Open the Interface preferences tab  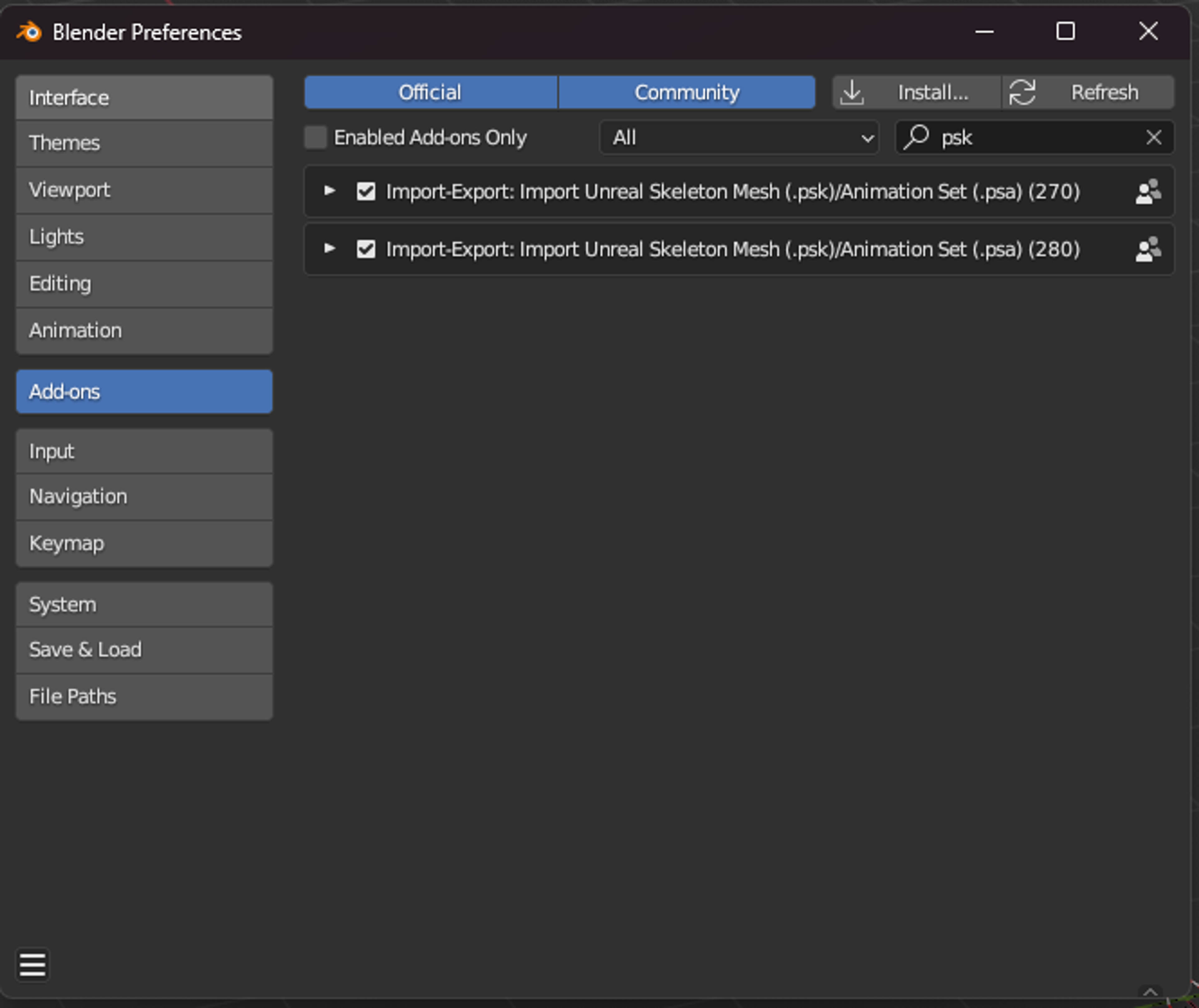pyautogui.click(x=144, y=98)
